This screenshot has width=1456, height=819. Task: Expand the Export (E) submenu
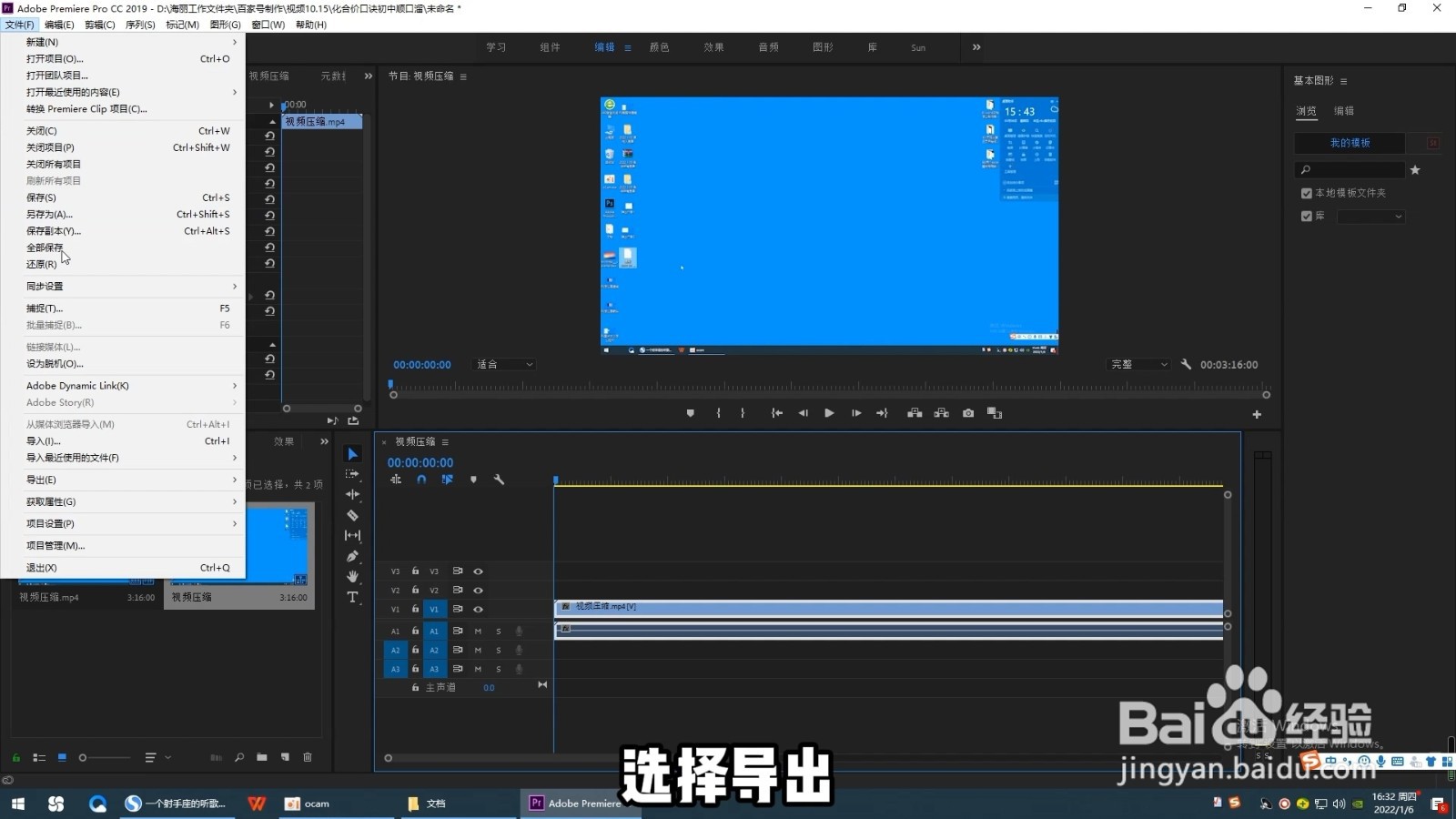[x=123, y=480]
